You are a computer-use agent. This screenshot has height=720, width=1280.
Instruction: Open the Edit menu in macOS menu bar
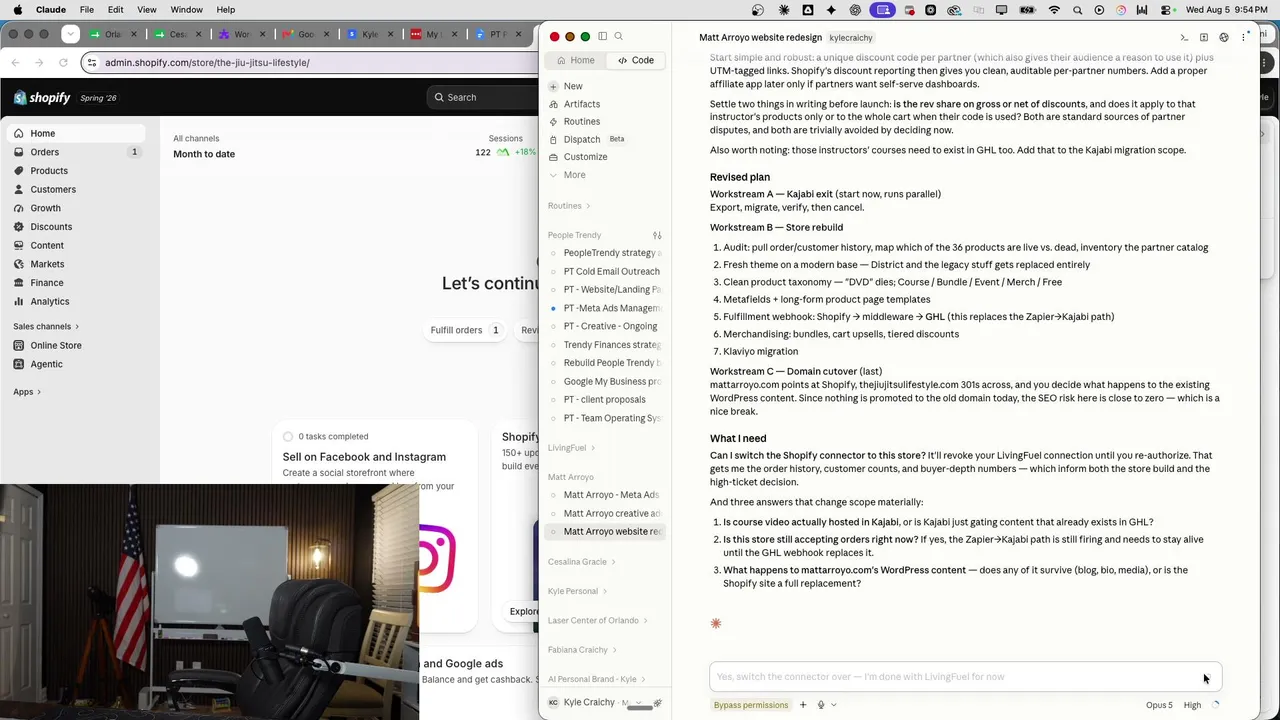[x=116, y=10]
